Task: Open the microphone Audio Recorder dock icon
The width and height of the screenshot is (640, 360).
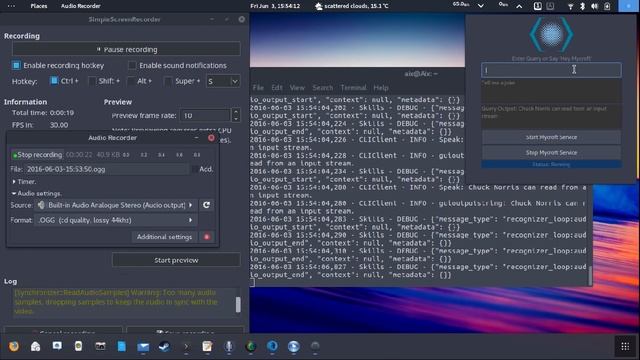Action: 229,347
